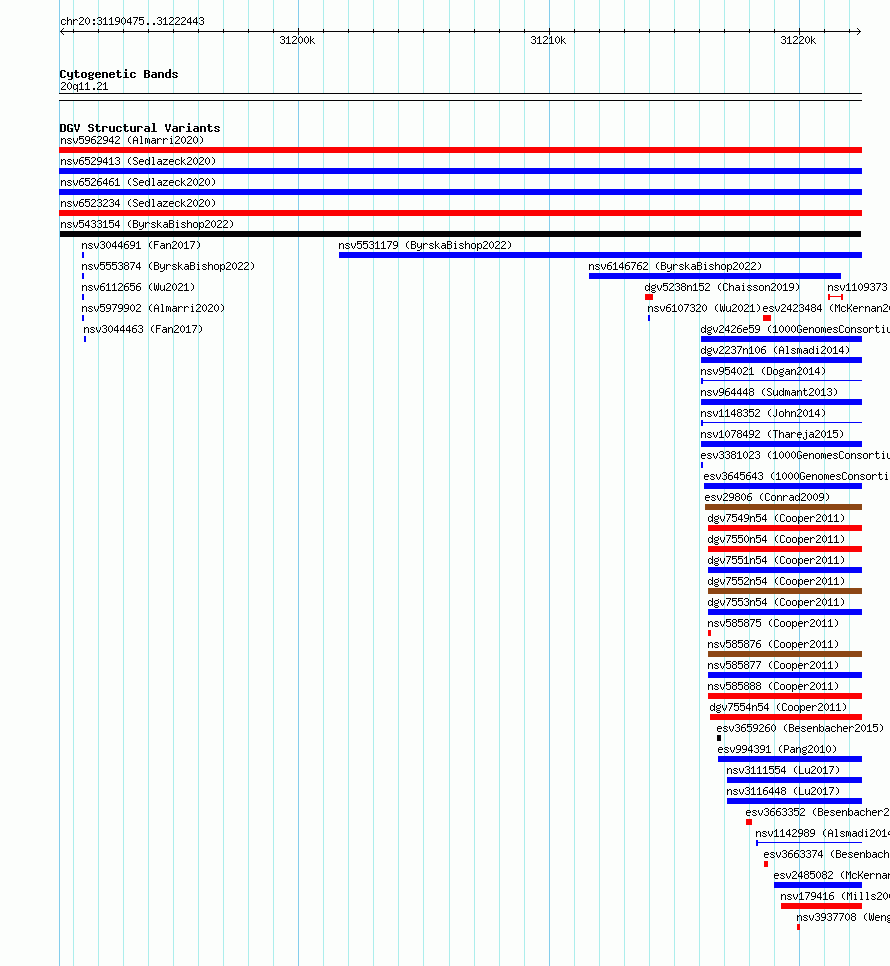Click the esv2423484 (McKernan) label
The width and height of the screenshot is (890, 966).
pyautogui.click(x=826, y=308)
